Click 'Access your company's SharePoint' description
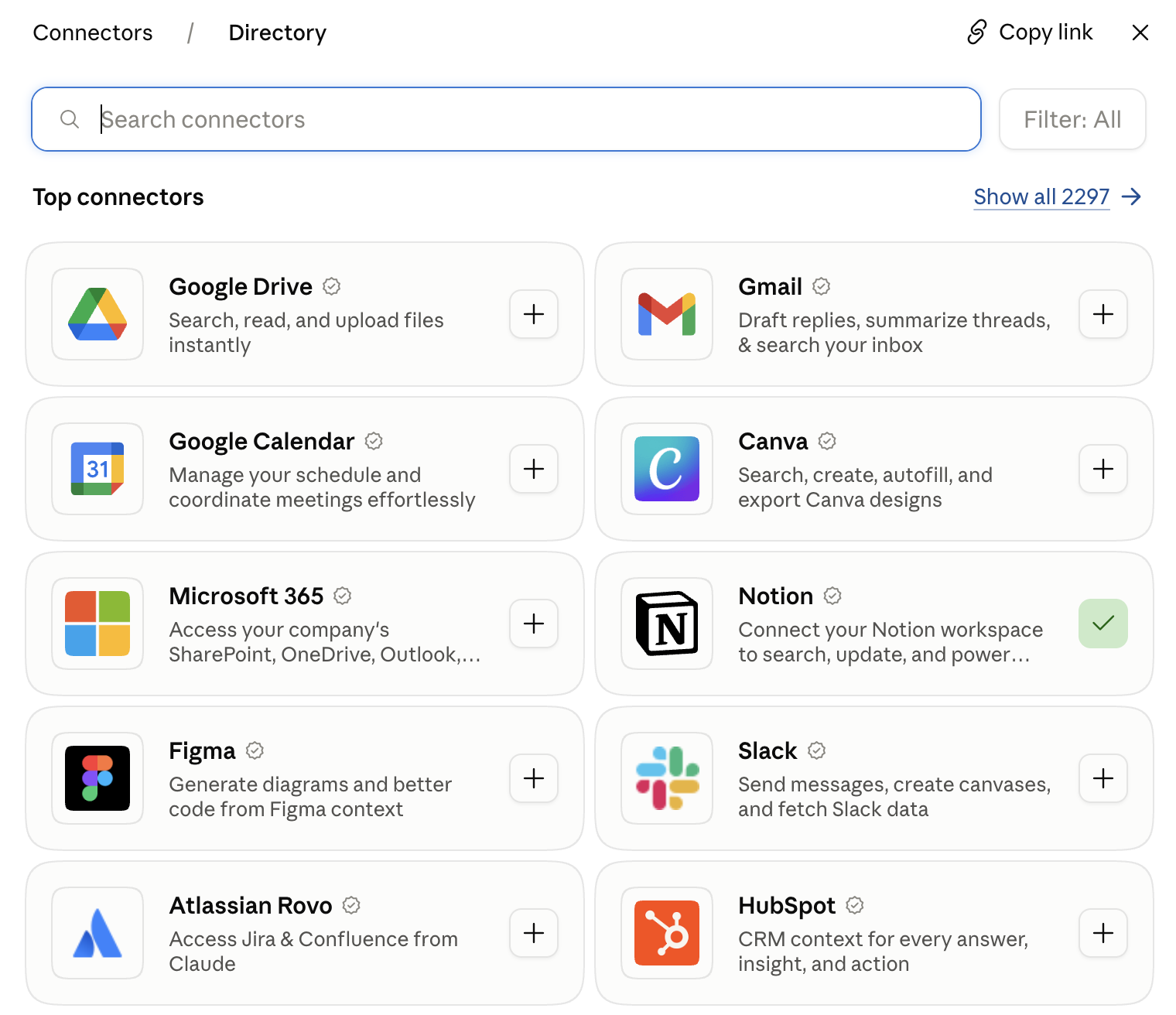The image size is (1176, 1015). pyautogui.click(x=325, y=642)
